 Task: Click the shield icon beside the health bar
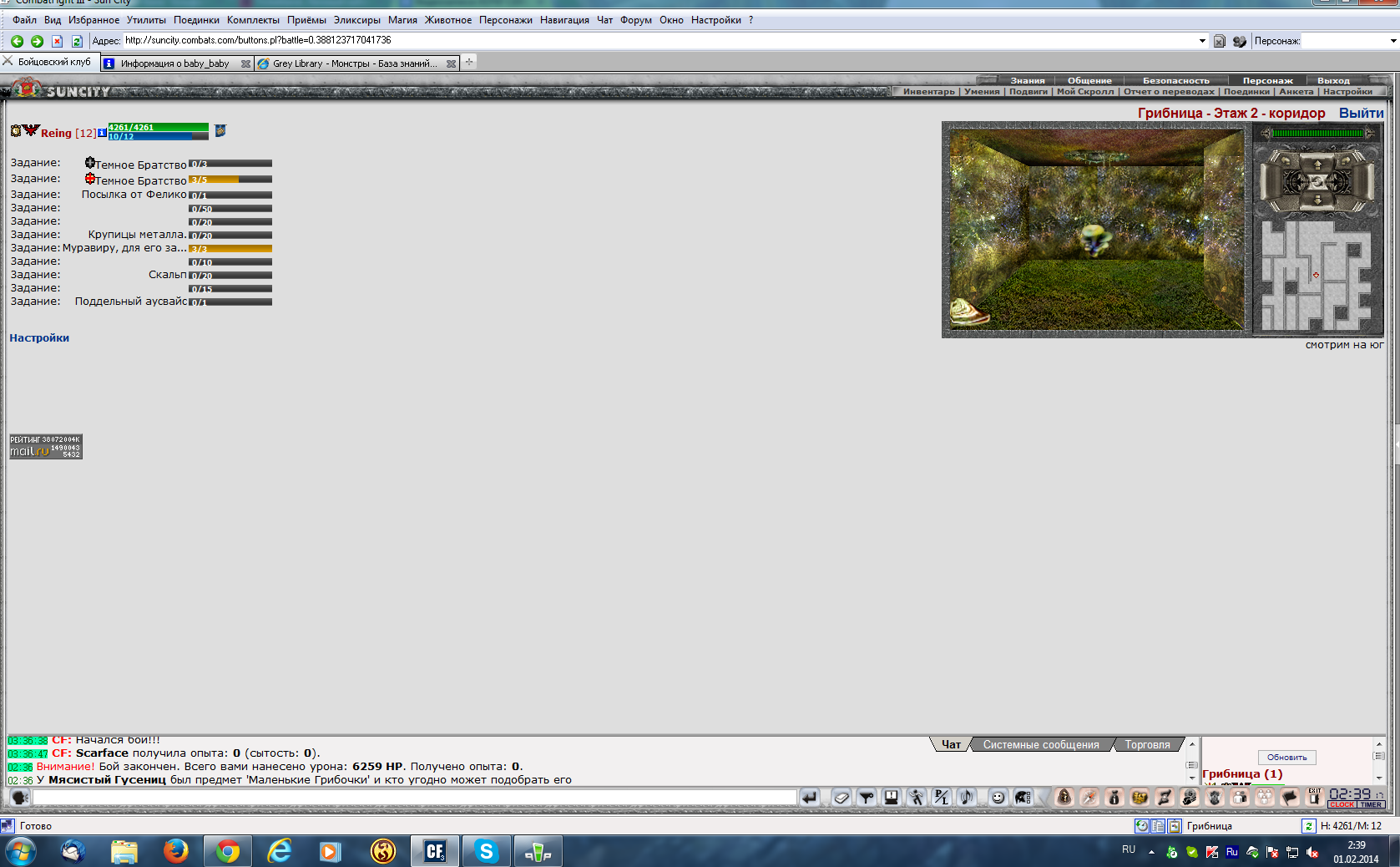(x=220, y=131)
